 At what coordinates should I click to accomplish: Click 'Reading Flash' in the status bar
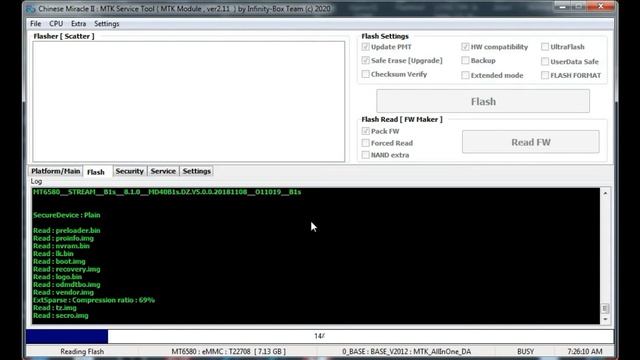[82, 351]
